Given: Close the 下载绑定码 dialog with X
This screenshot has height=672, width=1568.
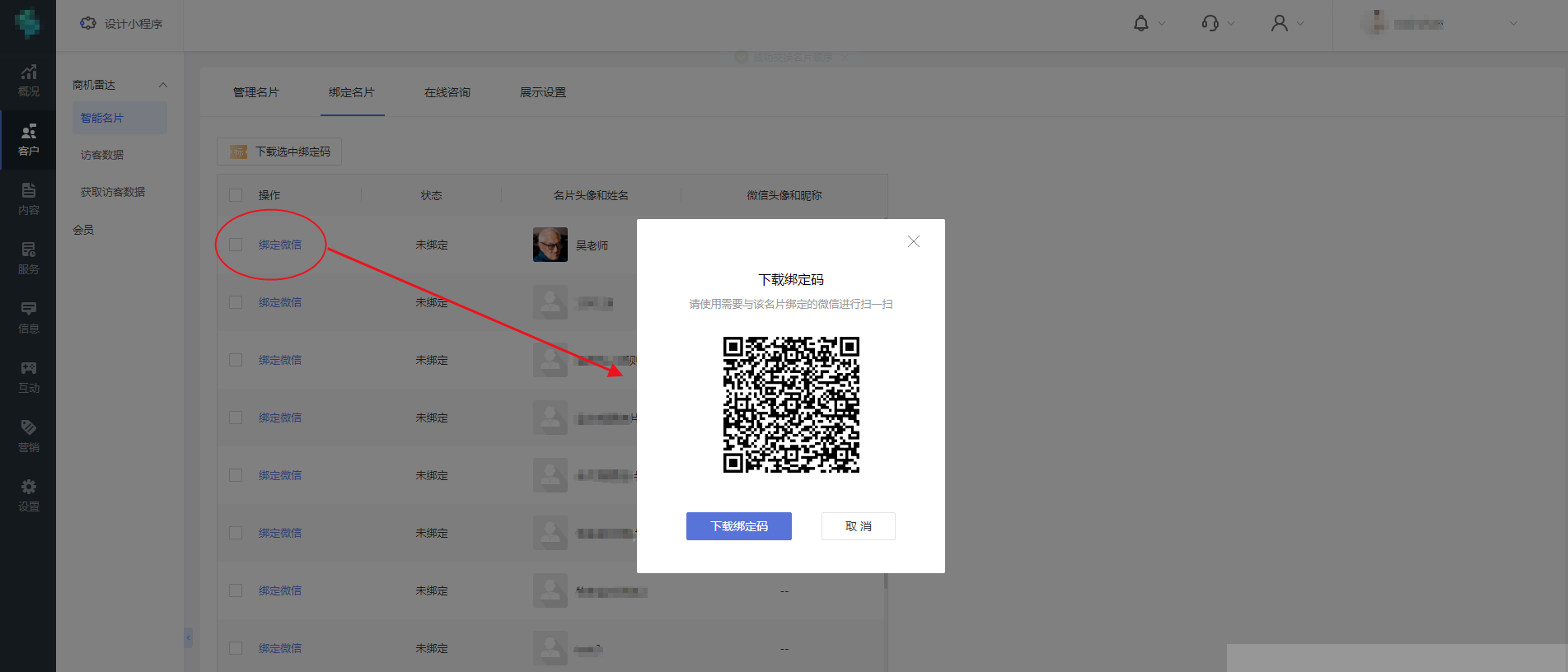Looking at the screenshot, I should (914, 241).
